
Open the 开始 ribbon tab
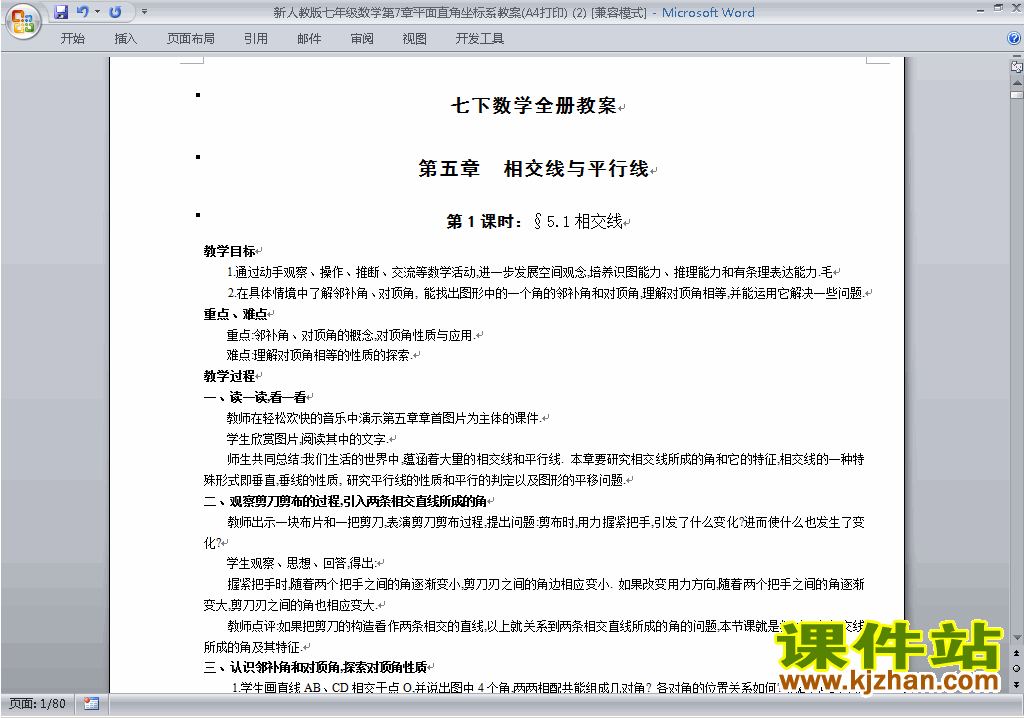[x=72, y=39]
